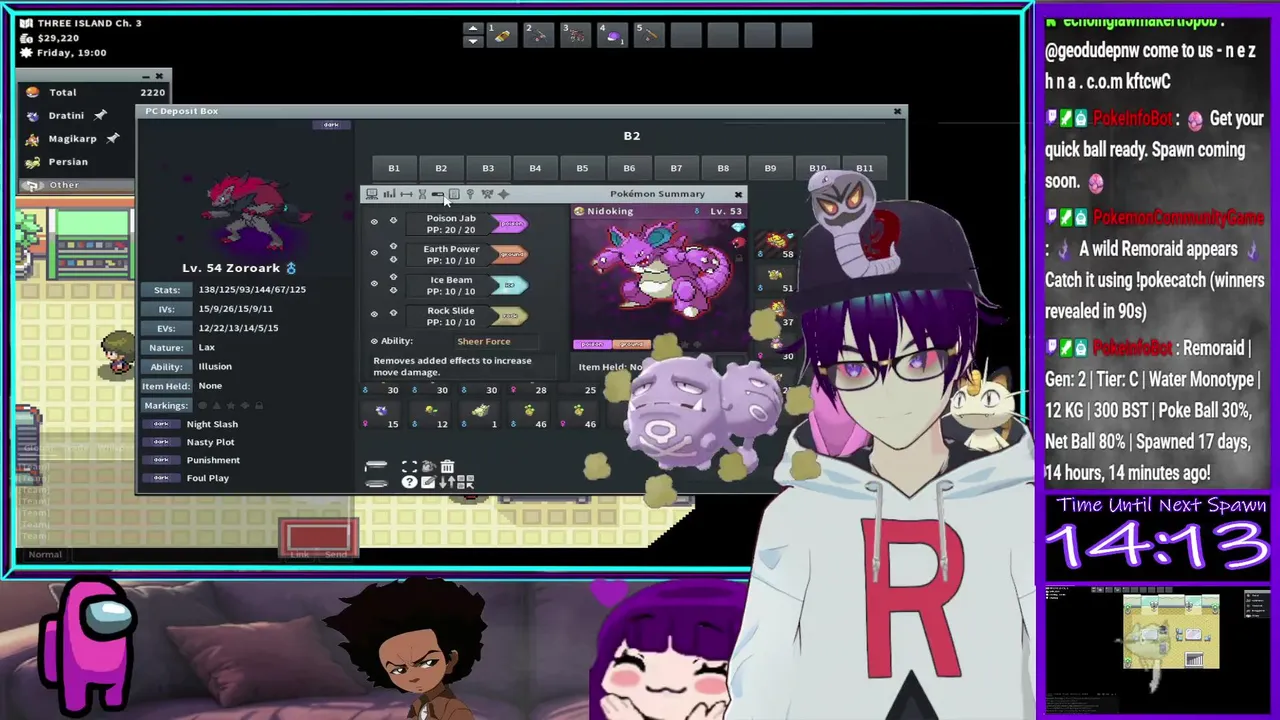The image size is (1280, 720).
Task: Select hotbar slot 4 purple item
Action: pyautogui.click(x=612, y=35)
